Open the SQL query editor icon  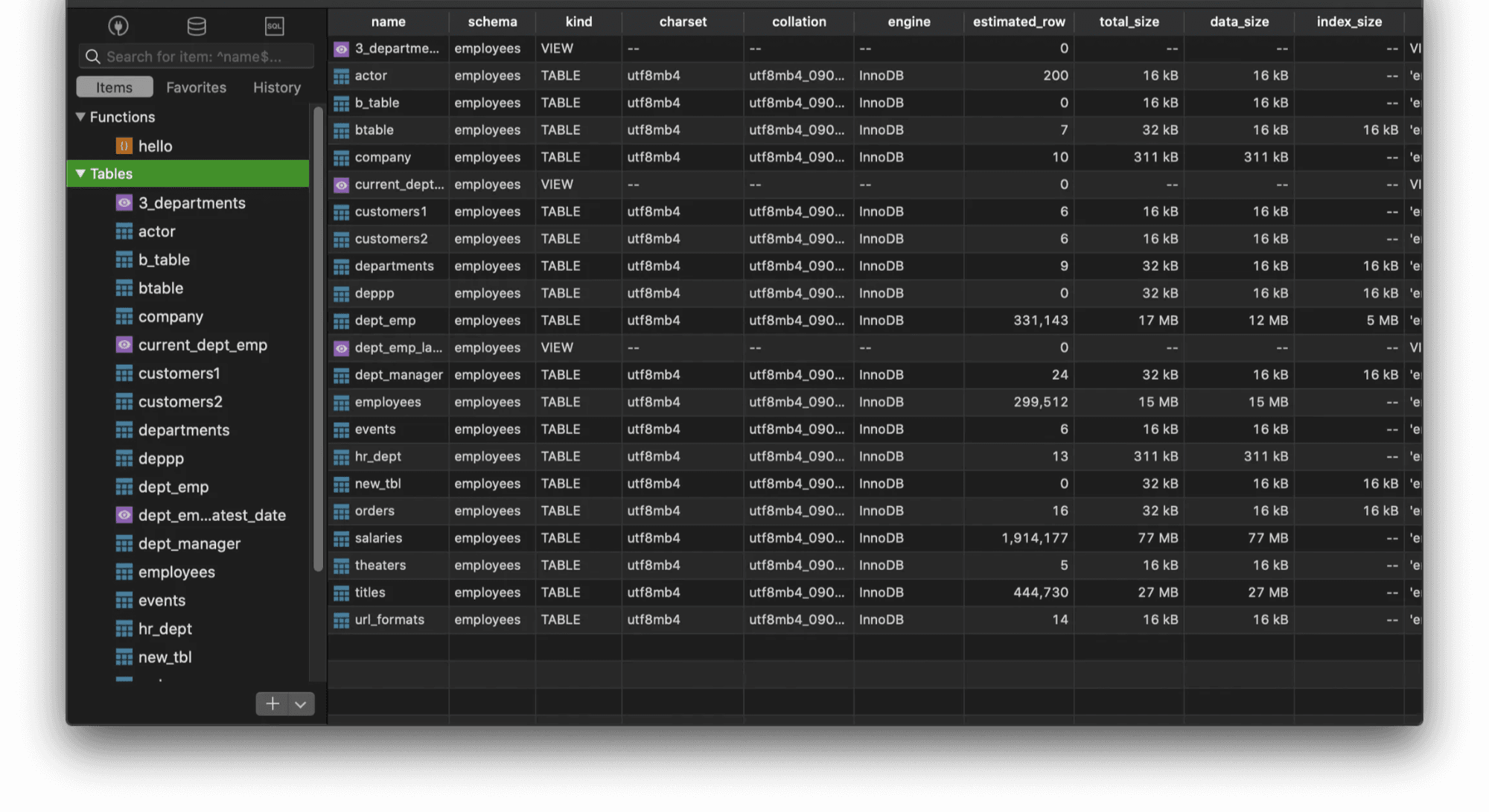tap(274, 26)
